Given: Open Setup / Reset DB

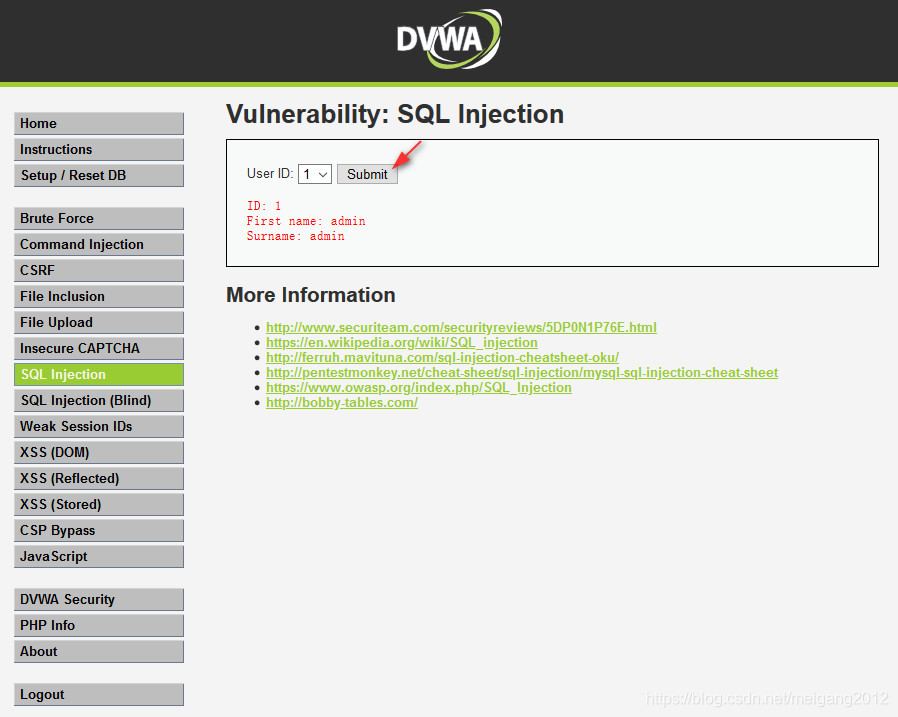Looking at the screenshot, I should pyautogui.click(x=99, y=175).
